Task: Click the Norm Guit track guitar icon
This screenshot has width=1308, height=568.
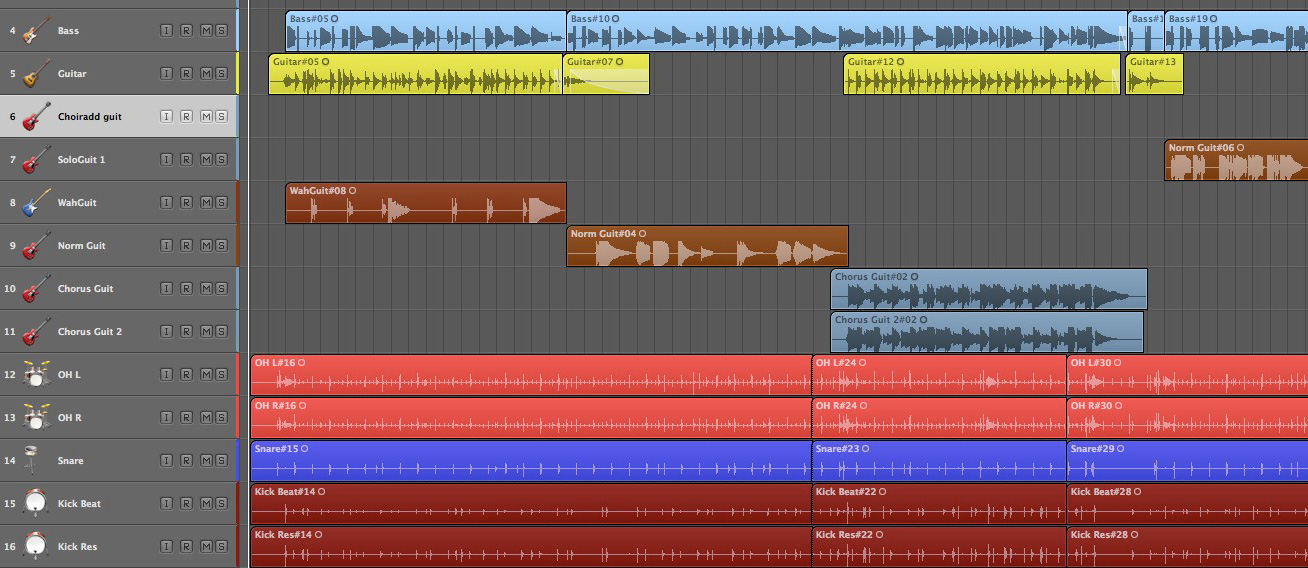Action: 37,246
